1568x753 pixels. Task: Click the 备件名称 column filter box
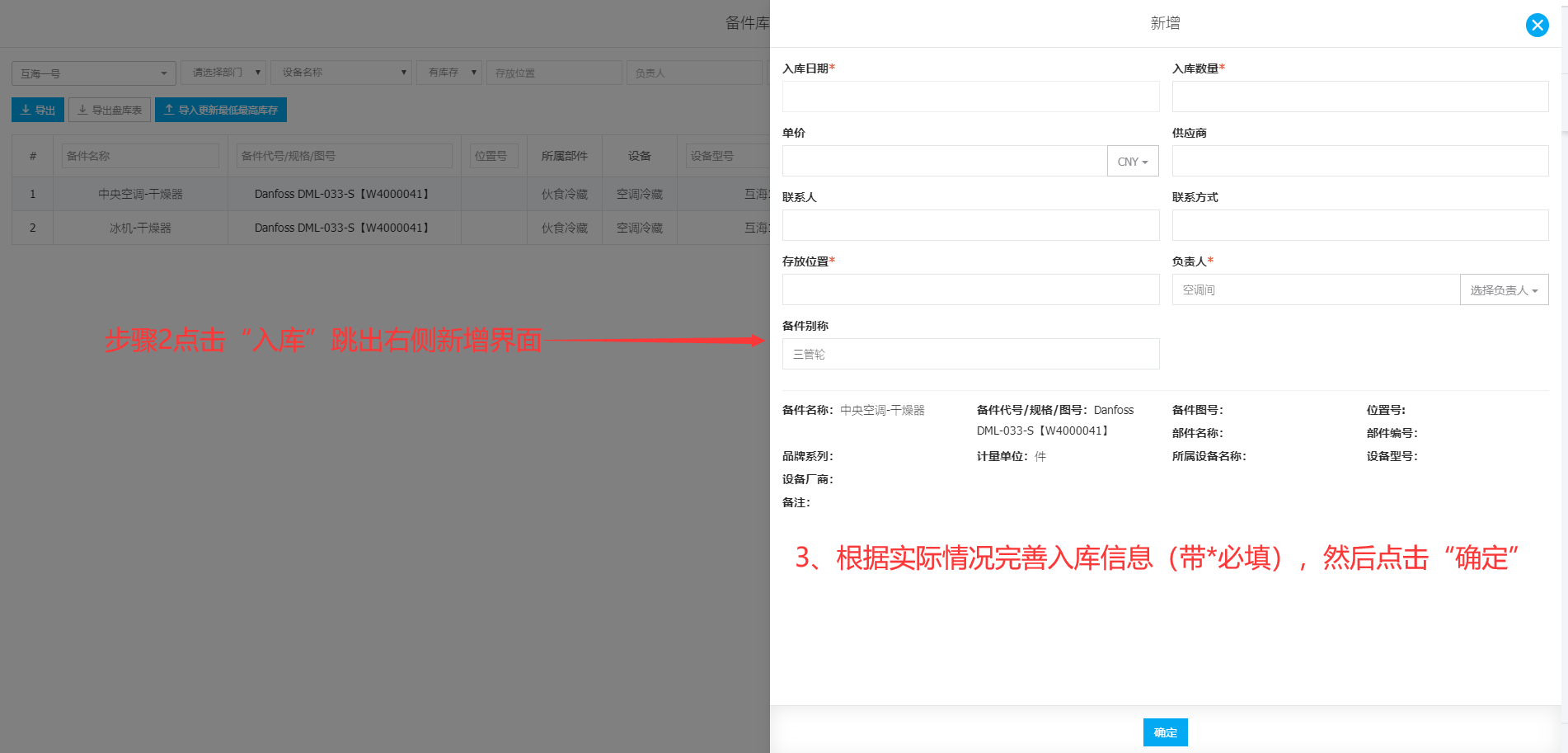140,156
